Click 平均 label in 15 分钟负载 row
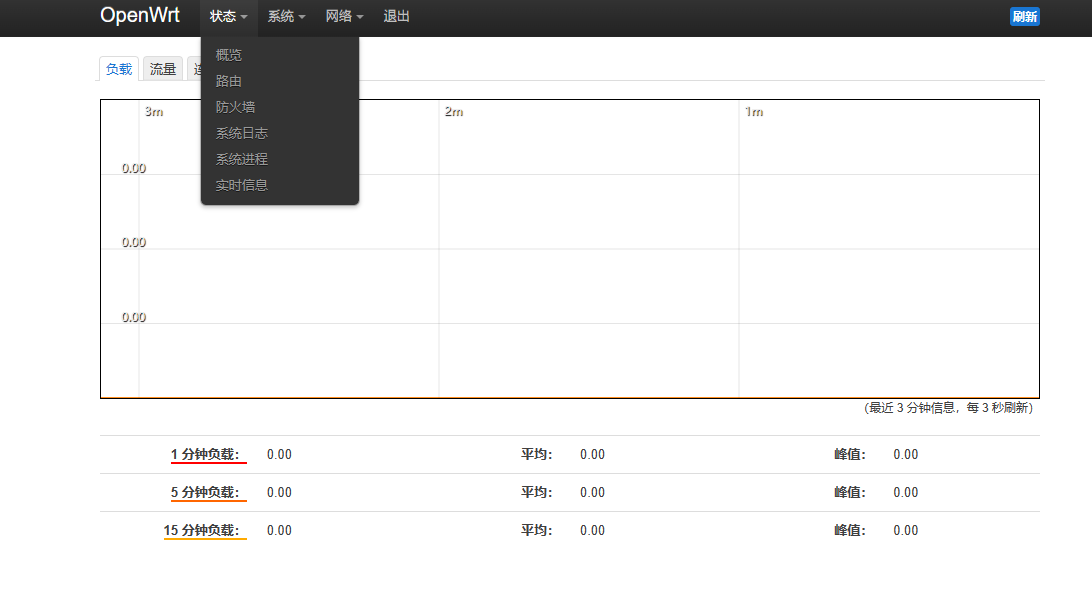The height and width of the screenshot is (597, 1092). pyautogui.click(x=536, y=531)
